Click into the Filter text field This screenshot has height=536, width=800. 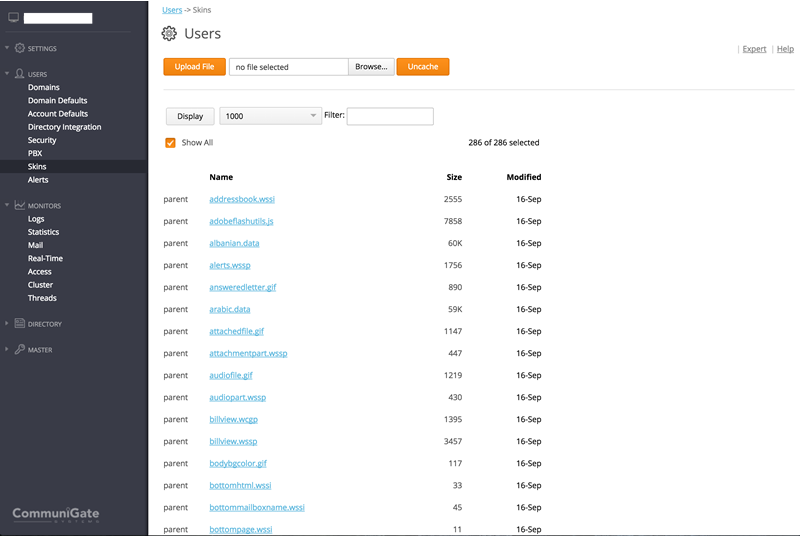(390, 116)
